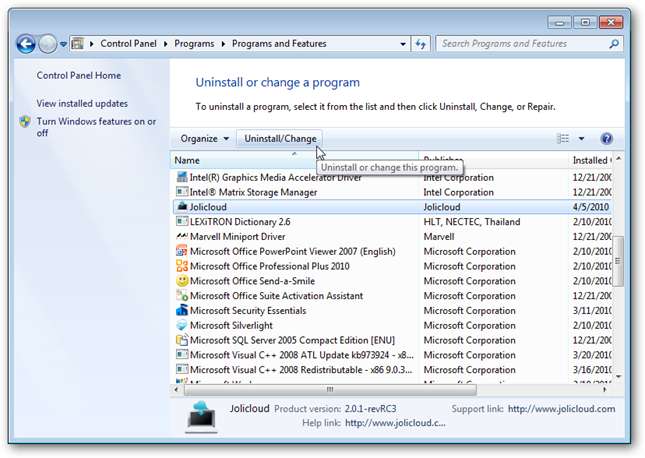
Task: Minimize the Programs and Features window
Action: coord(559,22)
